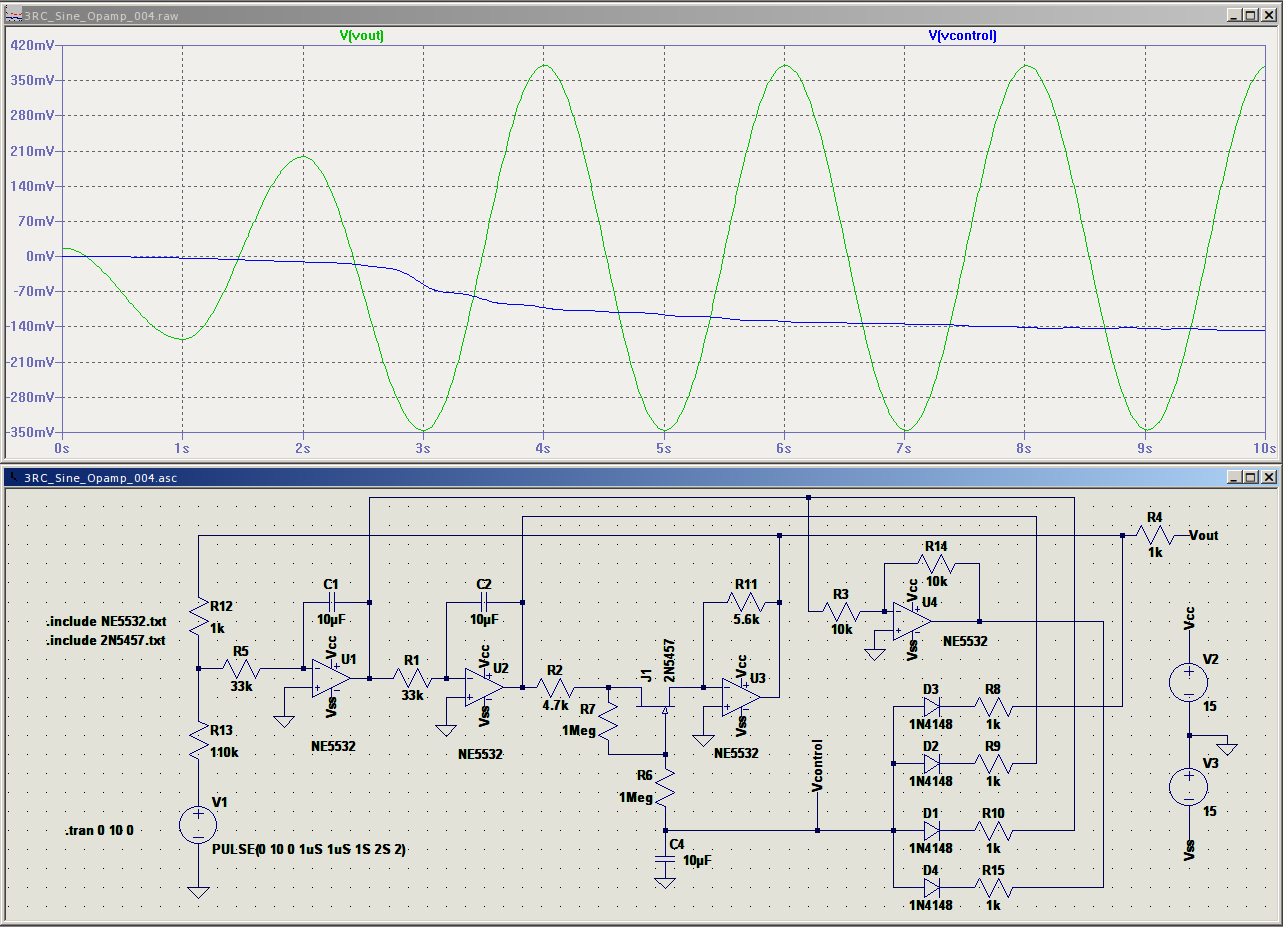
Task: Maximize the .asc schematic window
Action: tap(1252, 477)
